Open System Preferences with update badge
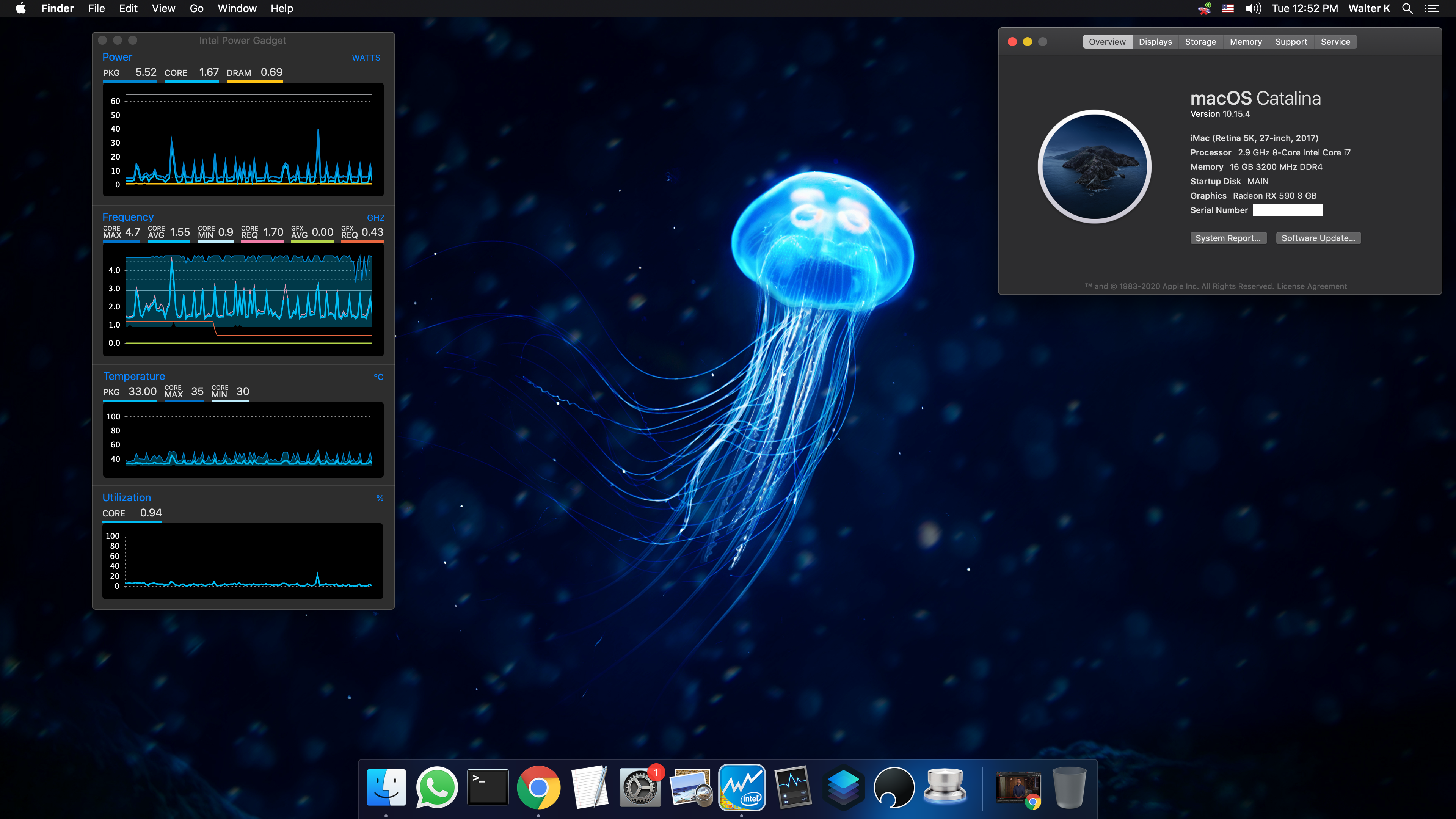 point(640,788)
